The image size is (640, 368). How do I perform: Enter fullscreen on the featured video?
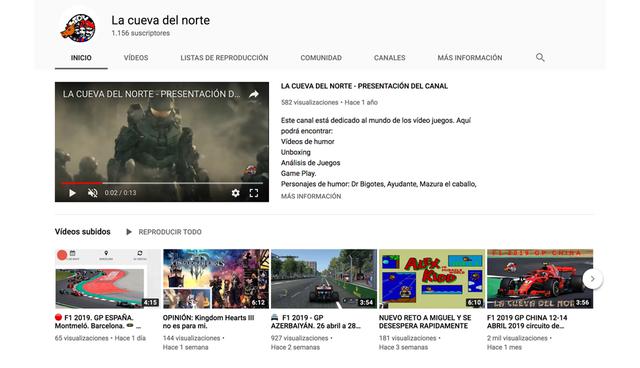[253, 193]
